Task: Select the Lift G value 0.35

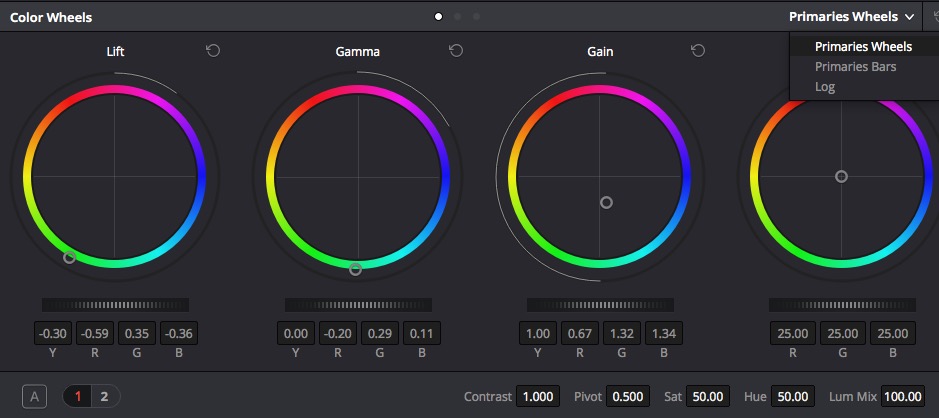Action: (x=137, y=333)
